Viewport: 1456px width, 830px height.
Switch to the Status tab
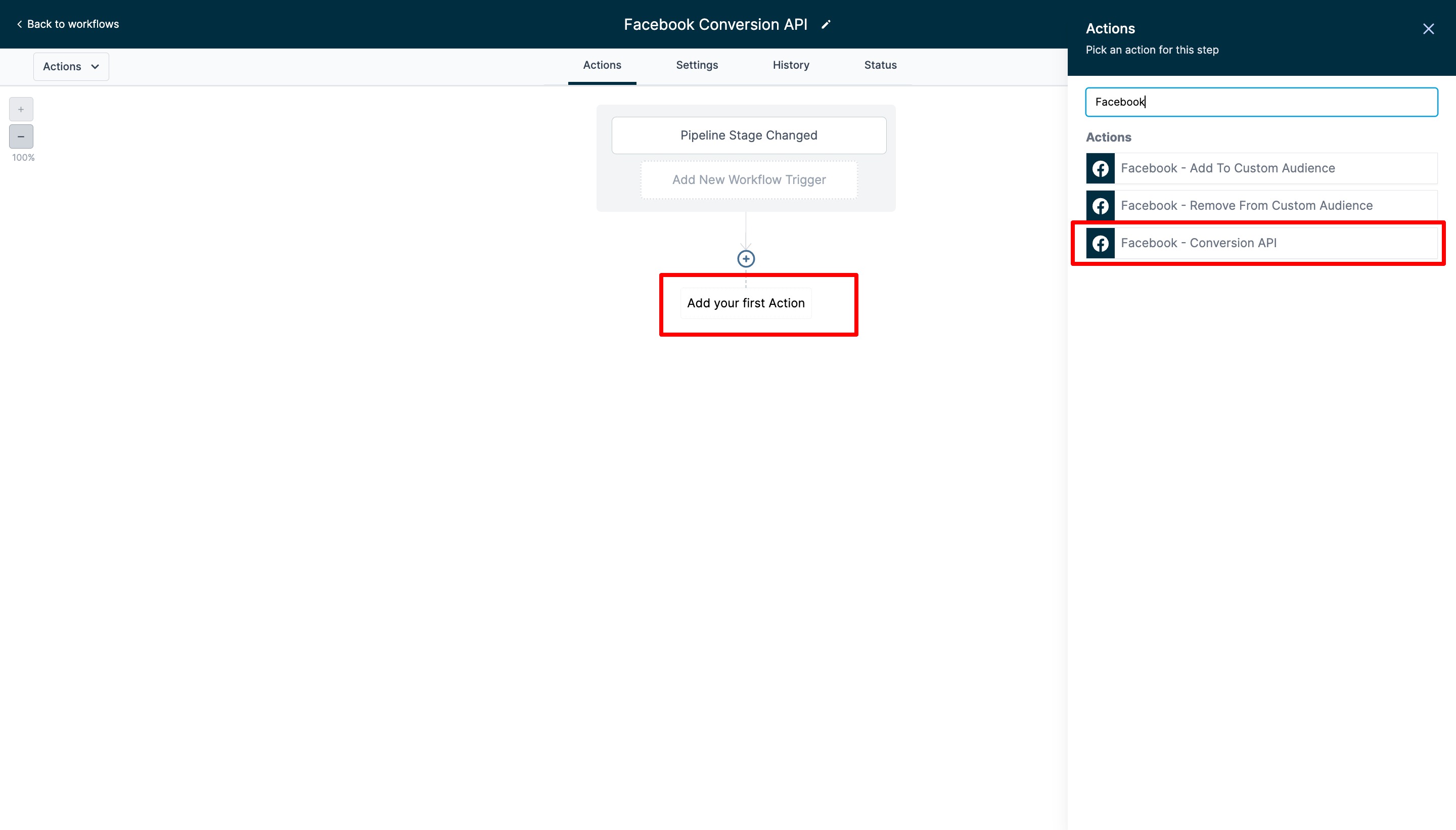[x=880, y=65]
